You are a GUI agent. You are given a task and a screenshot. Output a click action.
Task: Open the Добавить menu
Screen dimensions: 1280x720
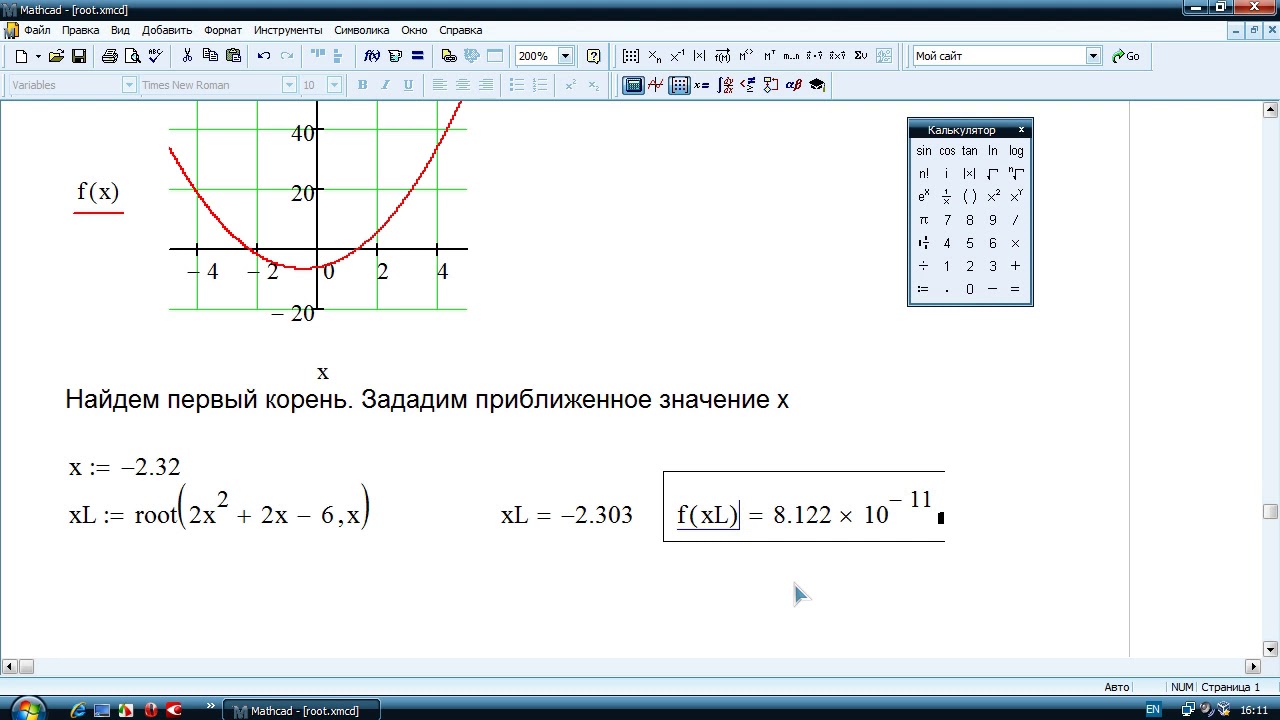click(x=167, y=30)
